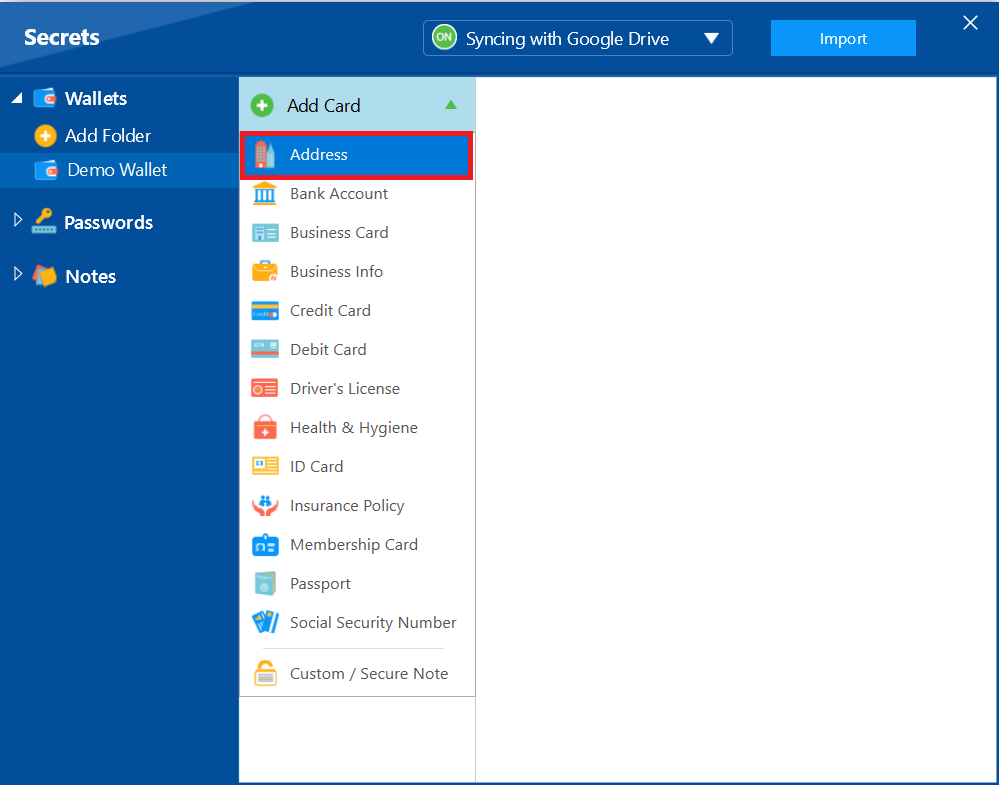Click the Credit Card icon
The width and height of the screenshot is (999, 785).
(x=264, y=311)
